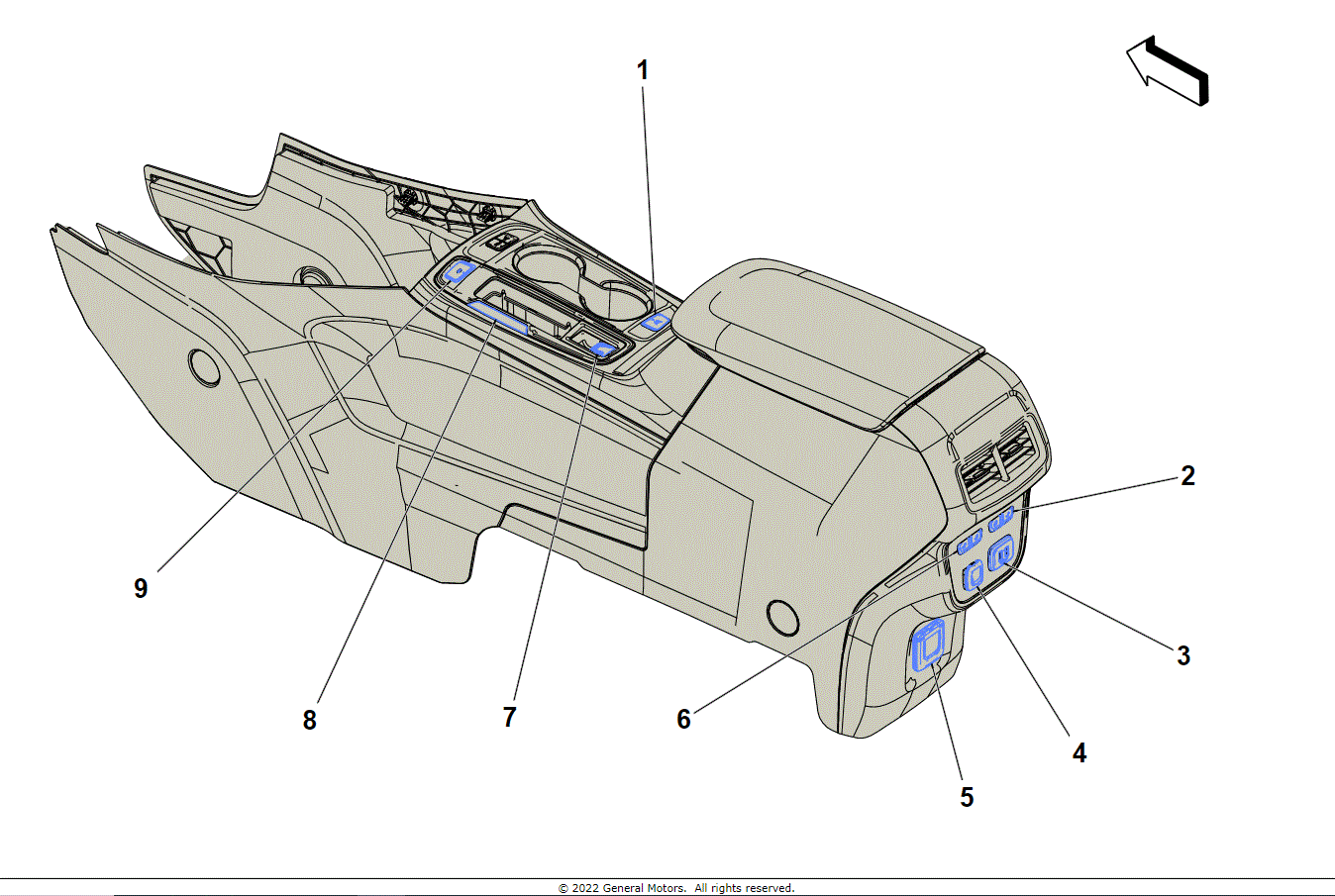
Task: Click callout number 7 label
Action: point(509,717)
